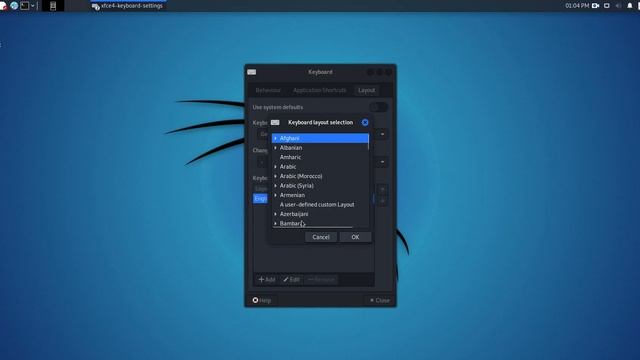The height and width of the screenshot is (360, 640).
Task: Select Arabic (Syria) in the list
Action: (x=320, y=185)
